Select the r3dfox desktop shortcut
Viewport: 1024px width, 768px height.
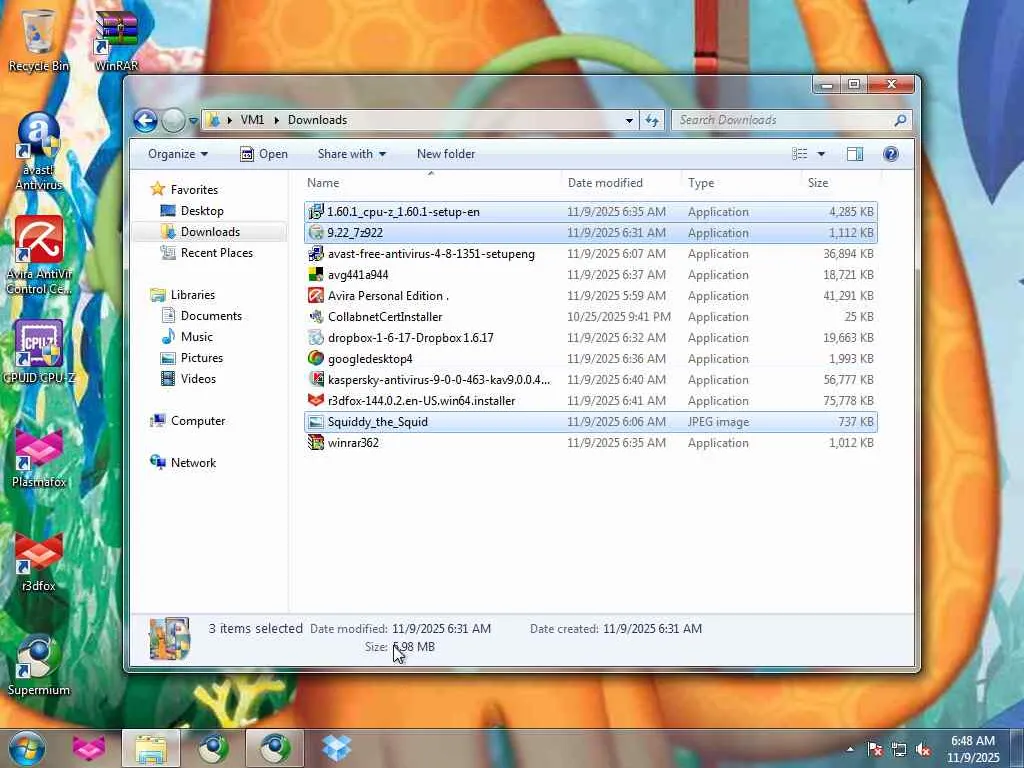point(38,562)
